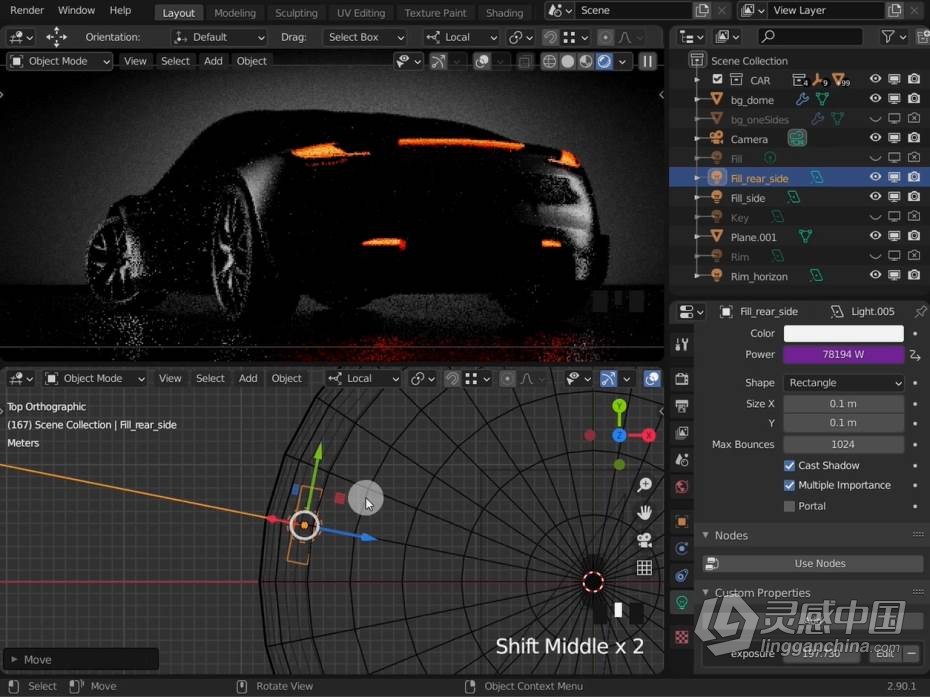Image resolution: width=930 pixels, height=697 pixels.
Task: Open Orientation Default dropdown
Action: pyautogui.click(x=218, y=37)
